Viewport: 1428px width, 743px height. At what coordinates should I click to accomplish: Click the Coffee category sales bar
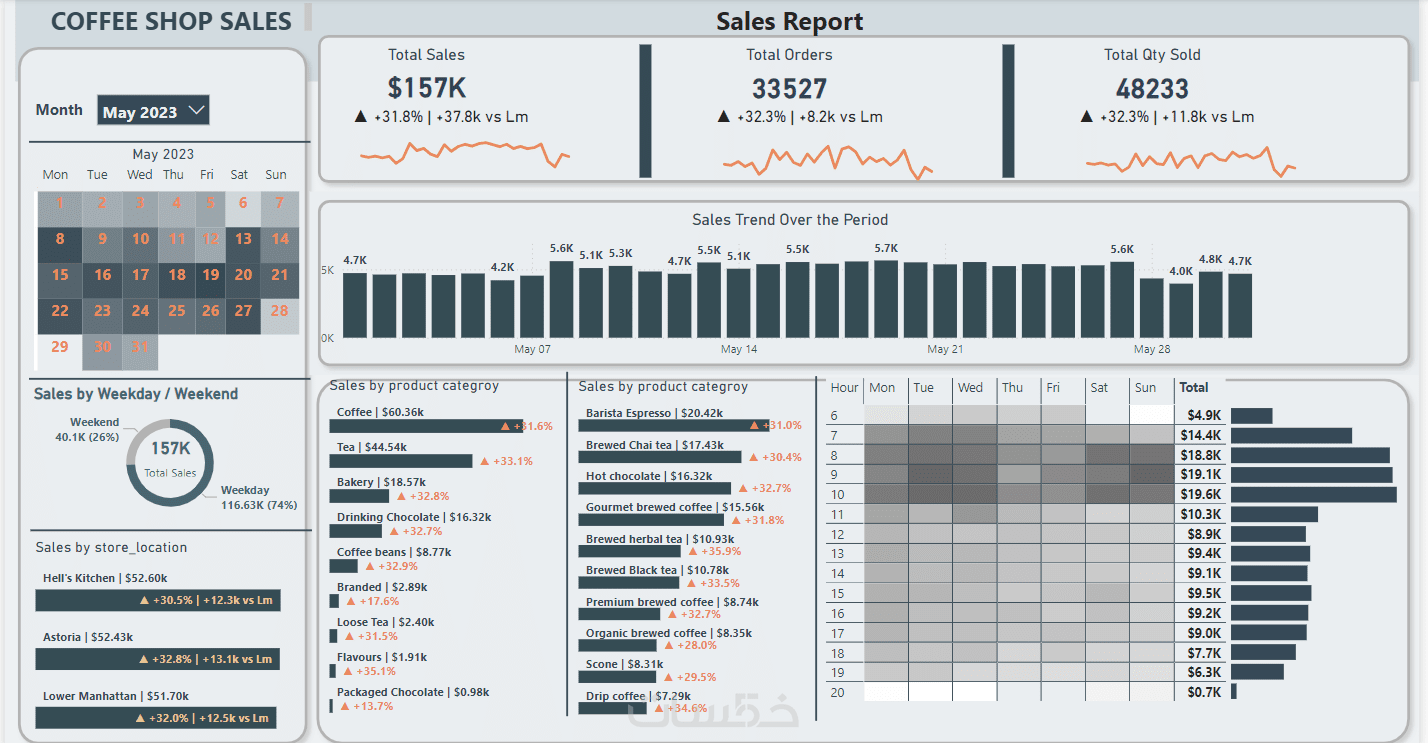click(x=428, y=426)
